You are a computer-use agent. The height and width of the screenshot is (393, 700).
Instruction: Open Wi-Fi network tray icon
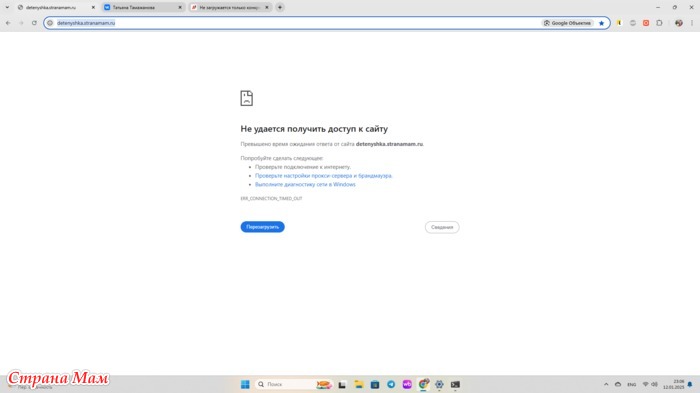[x=646, y=385]
